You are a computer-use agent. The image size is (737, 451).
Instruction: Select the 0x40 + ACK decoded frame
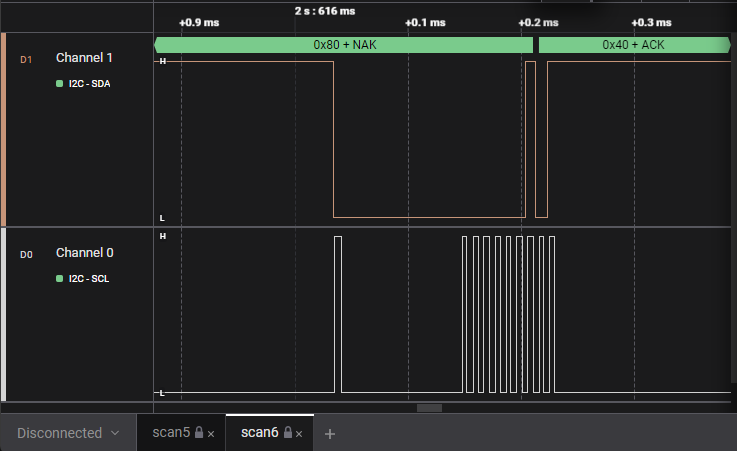(x=633, y=45)
